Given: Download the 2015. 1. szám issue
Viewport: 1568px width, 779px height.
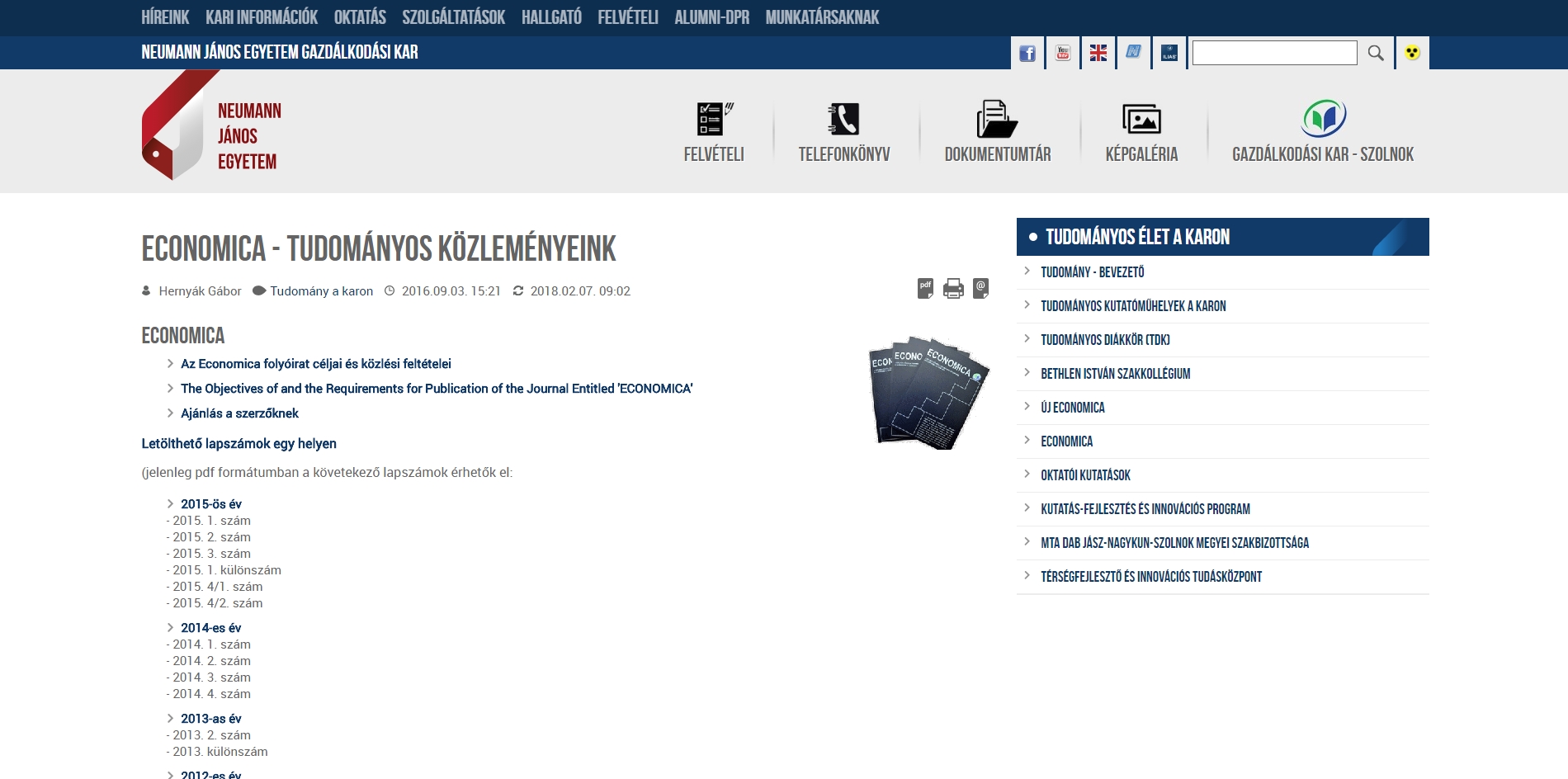Looking at the screenshot, I should [211, 521].
